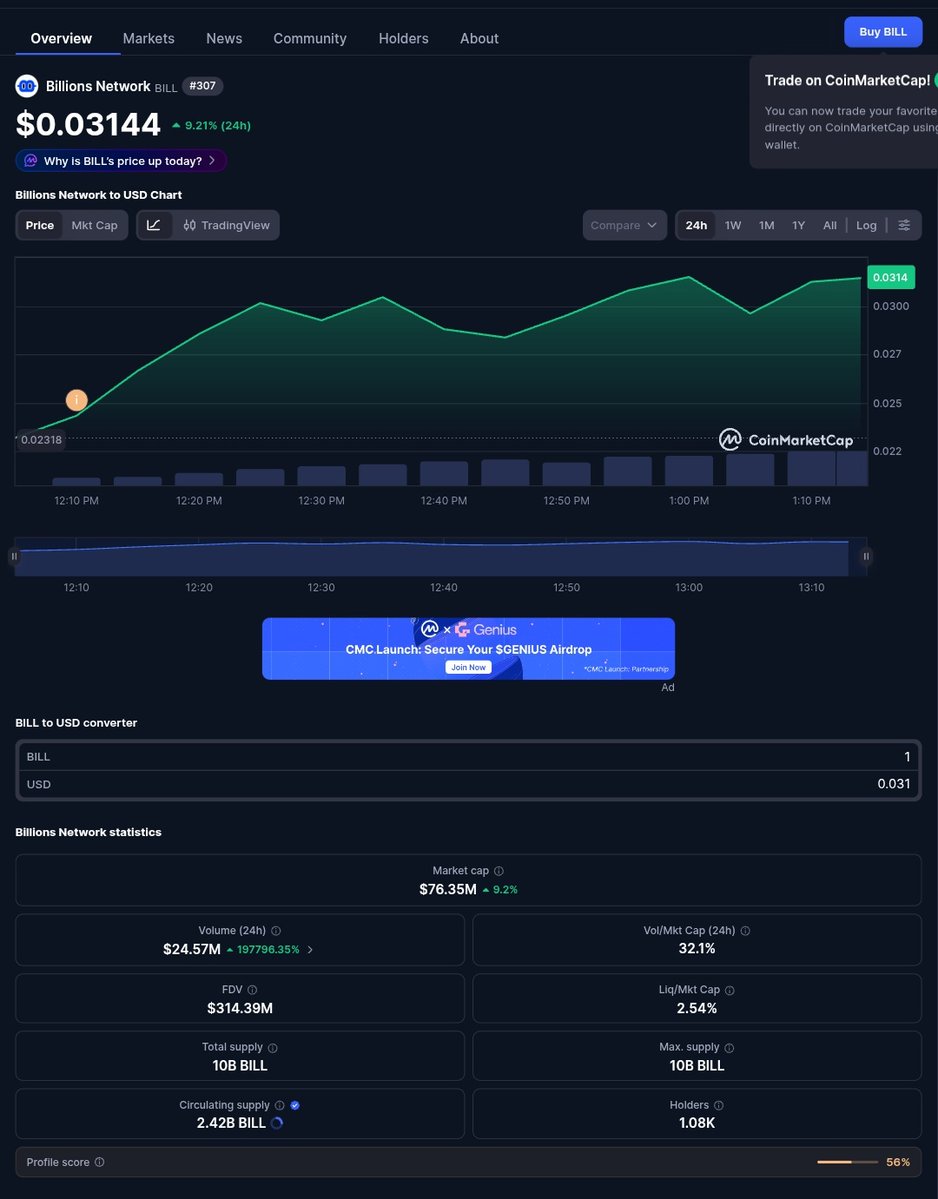Click the FDV info icon
Screen dimensions: 938x1199
252,989
